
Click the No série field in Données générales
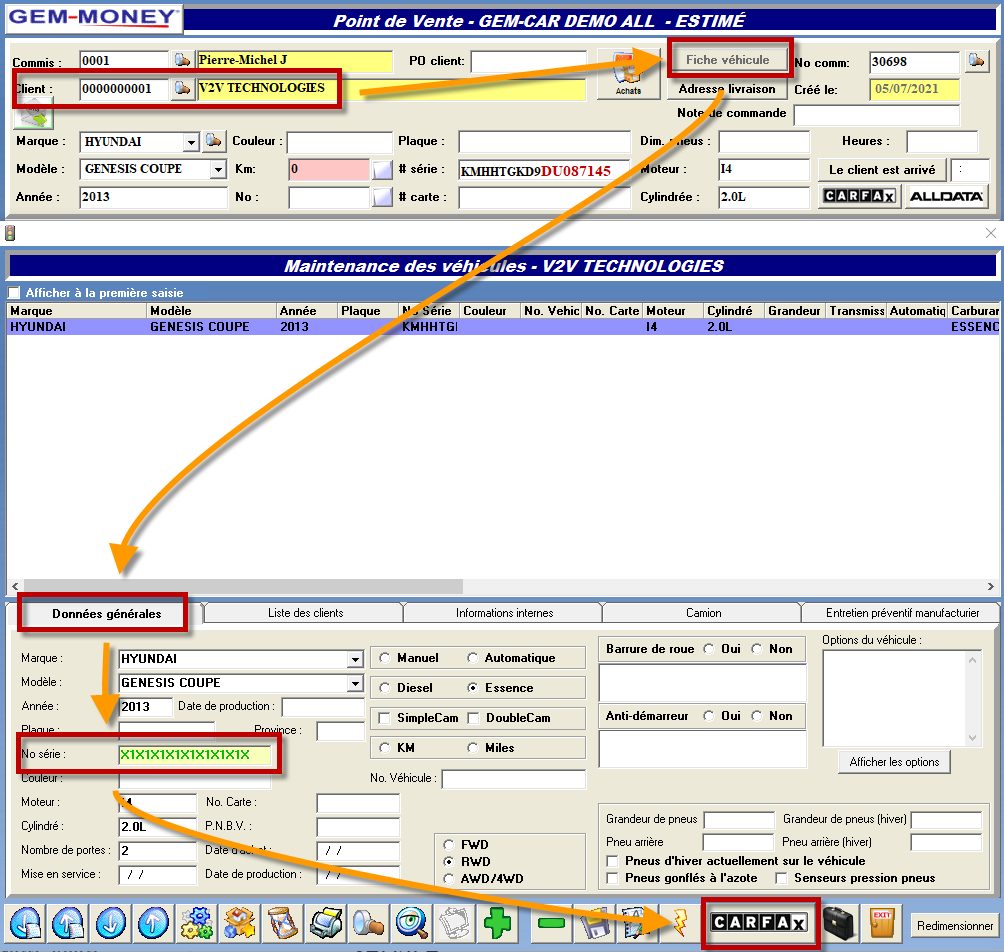[195, 754]
